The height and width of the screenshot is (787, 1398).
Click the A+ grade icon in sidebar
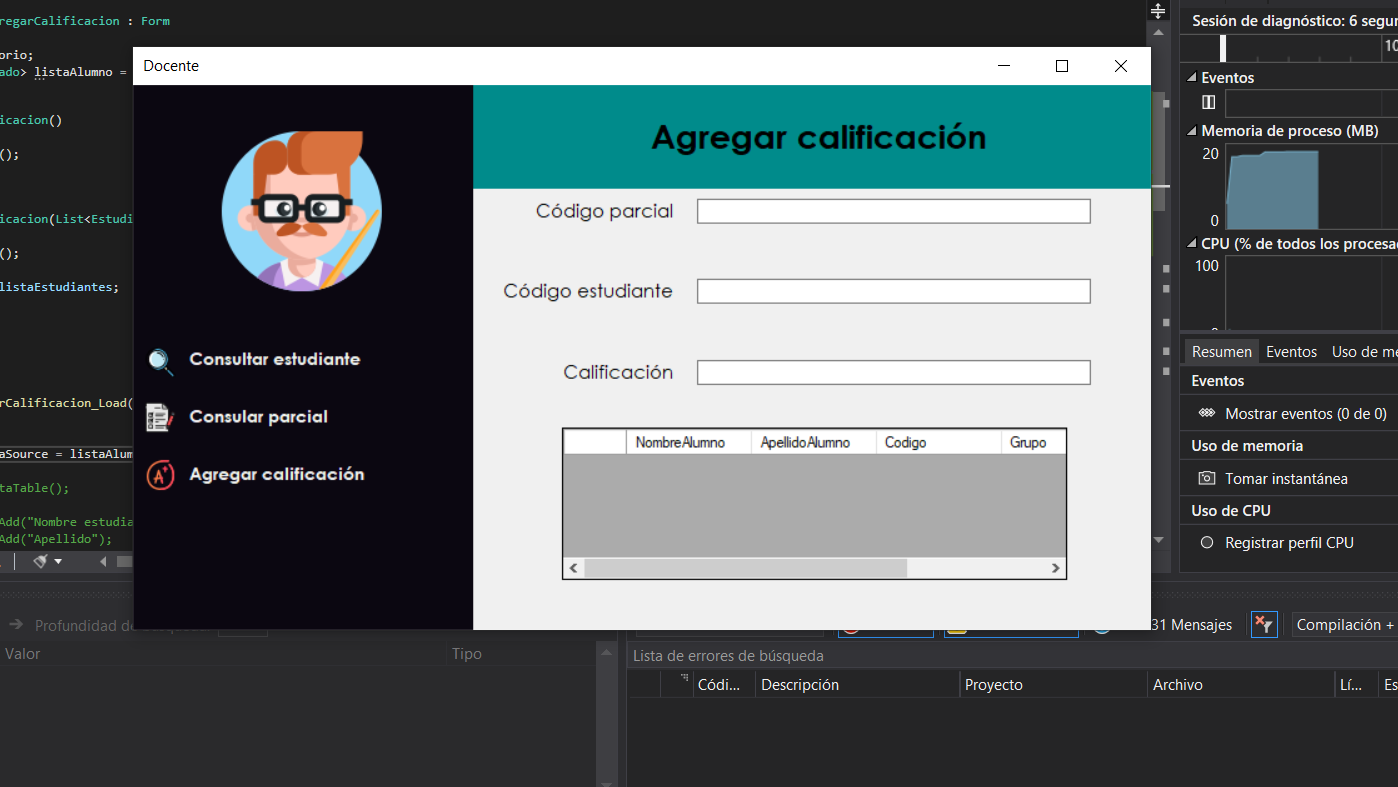(x=160, y=475)
